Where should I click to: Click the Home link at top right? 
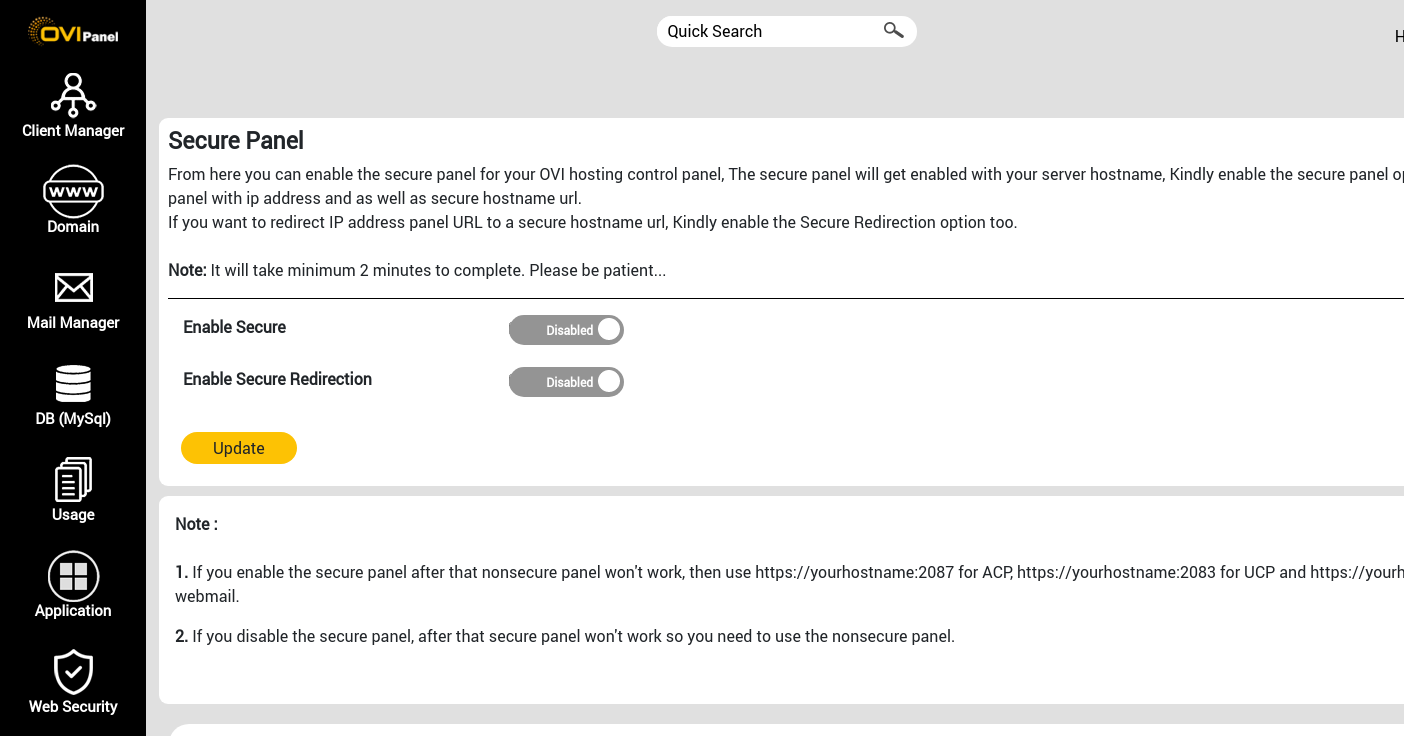tap(1399, 36)
